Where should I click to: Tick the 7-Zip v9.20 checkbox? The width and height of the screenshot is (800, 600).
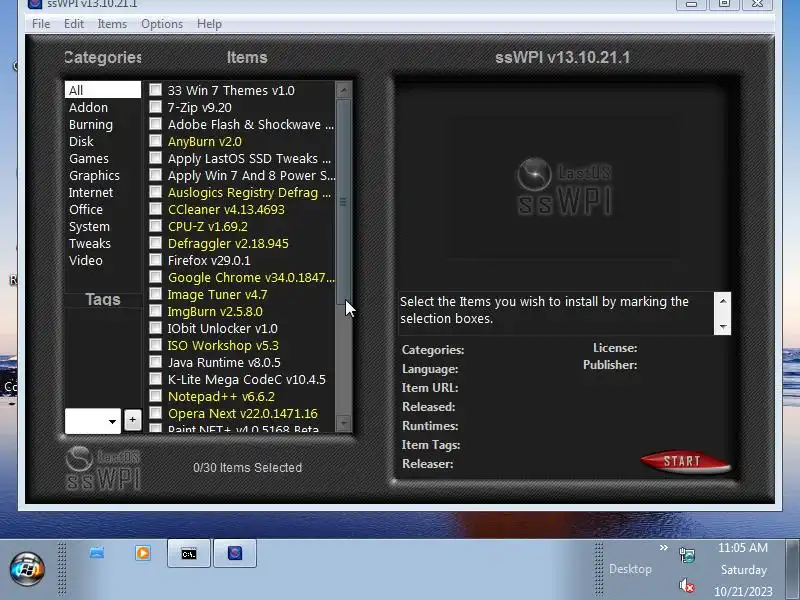(x=156, y=107)
